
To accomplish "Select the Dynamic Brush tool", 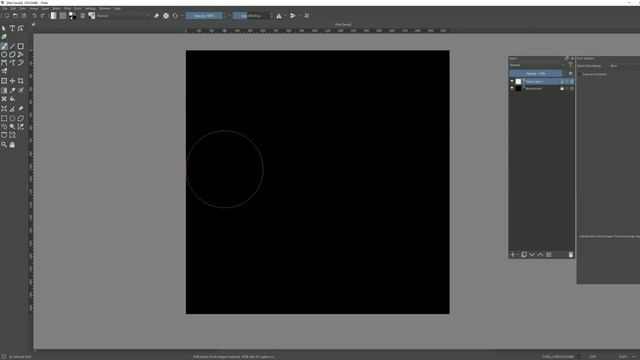I will 20,62.
